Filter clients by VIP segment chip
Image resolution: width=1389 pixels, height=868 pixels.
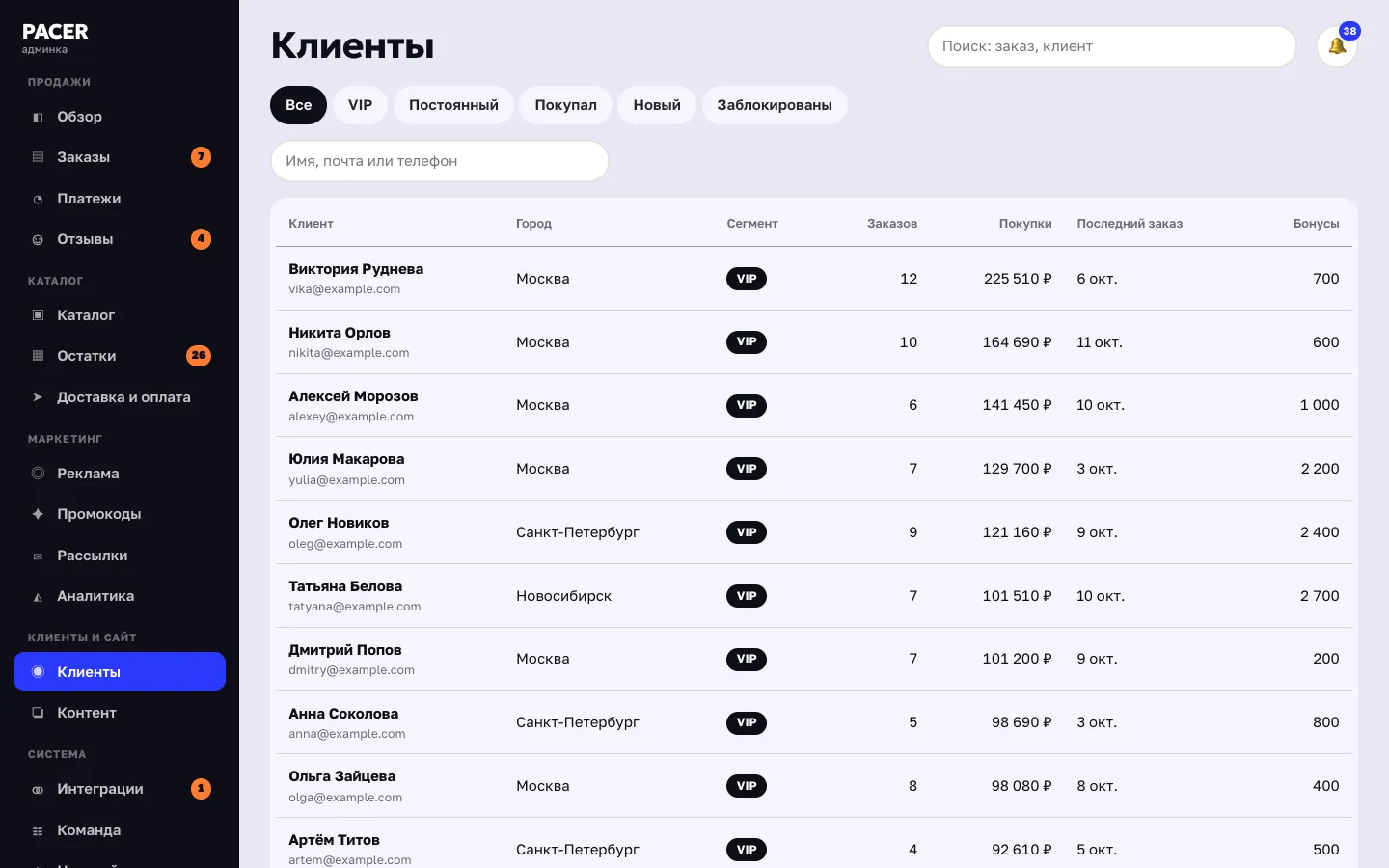[361, 105]
